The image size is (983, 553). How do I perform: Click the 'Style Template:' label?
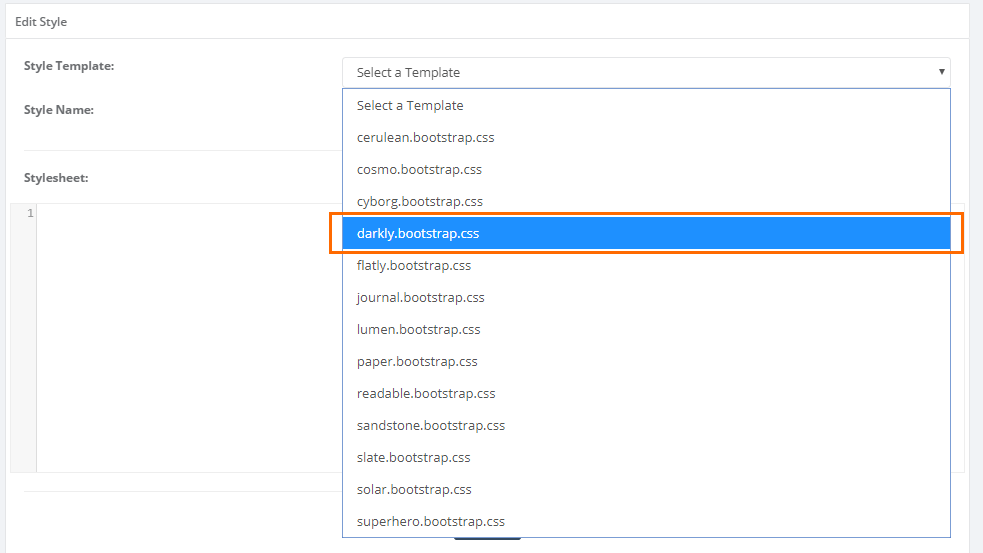(69, 66)
